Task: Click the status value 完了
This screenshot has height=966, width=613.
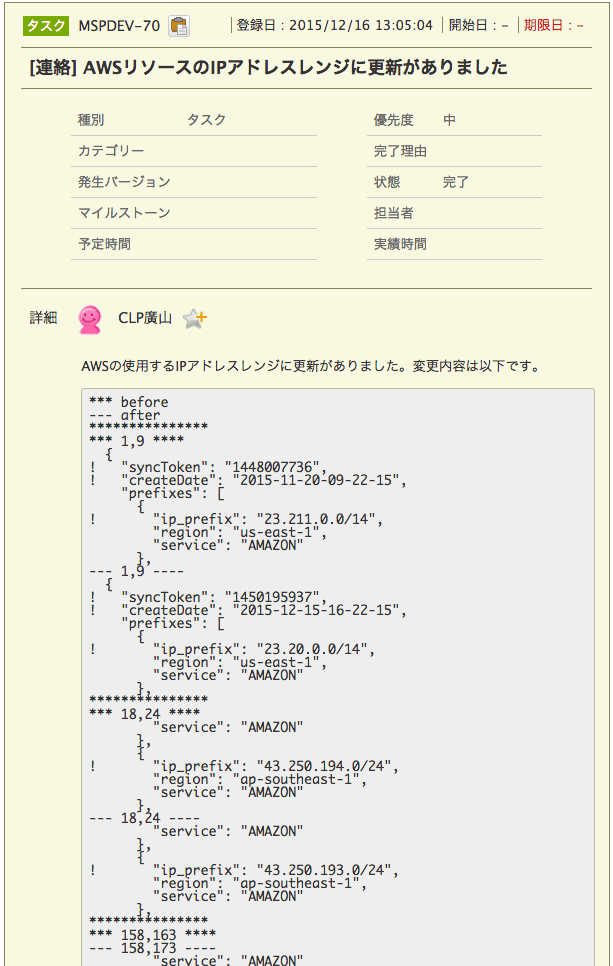Action: 456,182
